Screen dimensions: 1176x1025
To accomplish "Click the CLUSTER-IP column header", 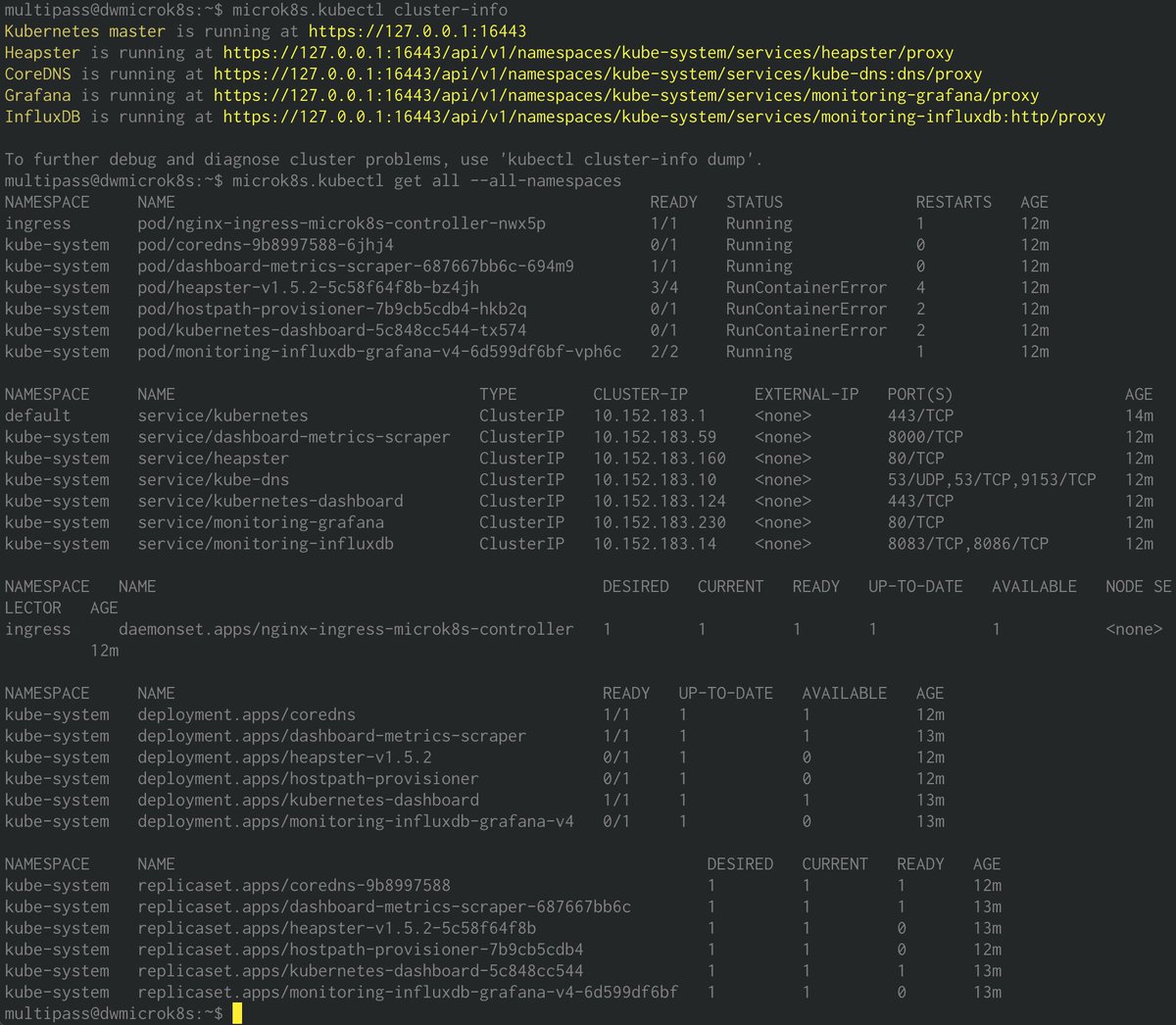I will (641, 395).
